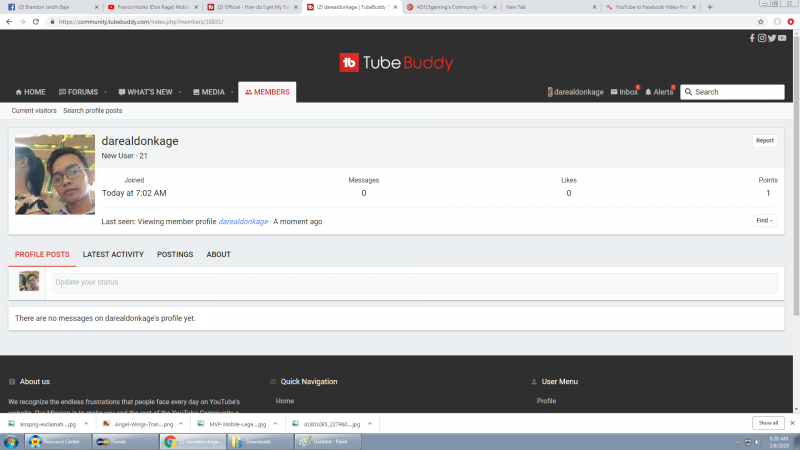Open the Instagram social icon in header
The image size is (800, 450).
[x=762, y=38]
